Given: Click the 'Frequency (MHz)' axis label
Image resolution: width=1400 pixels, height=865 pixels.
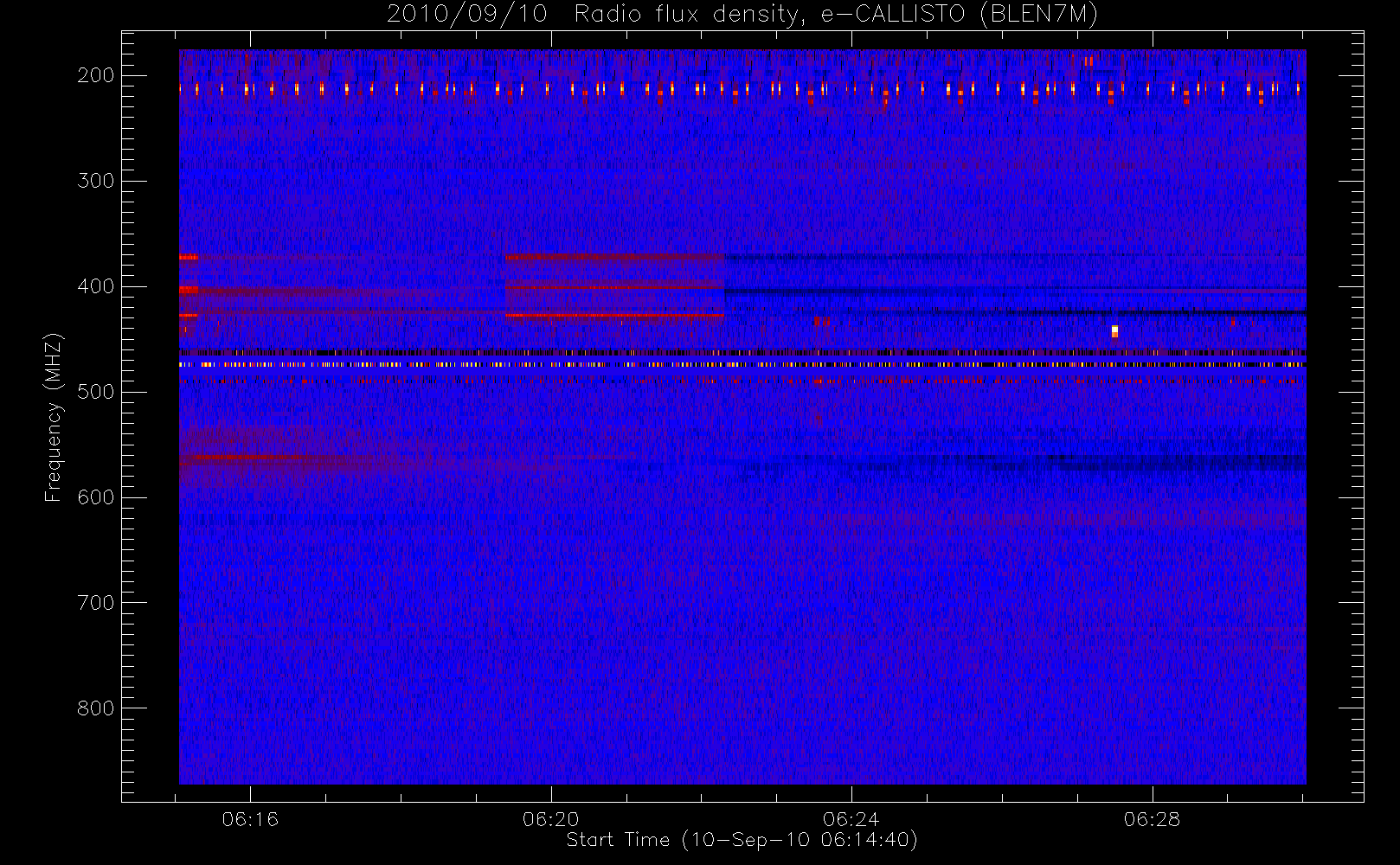Looking at the screenshot, I should pos(54,416).
